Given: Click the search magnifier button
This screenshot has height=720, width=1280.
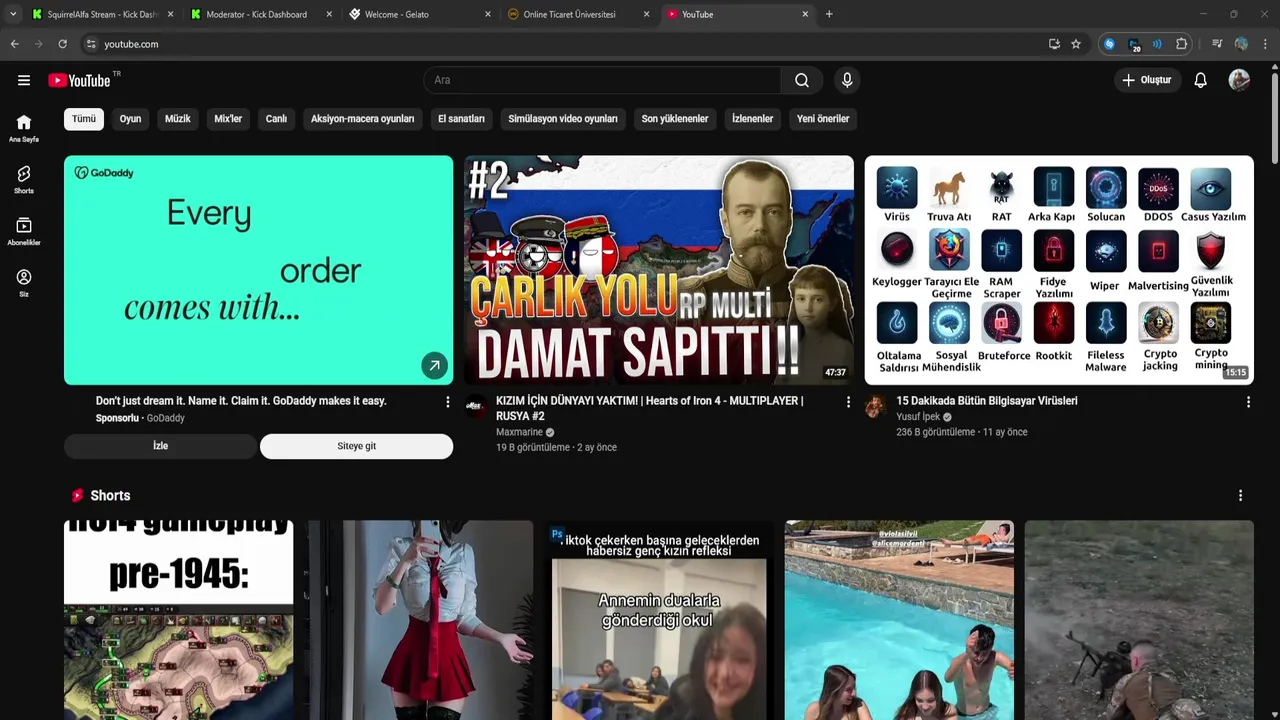Looking at the screenshot, I should pos(802,80).
